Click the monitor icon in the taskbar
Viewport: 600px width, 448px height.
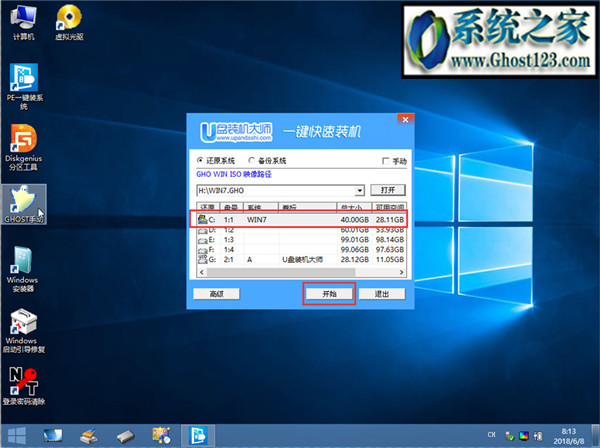[52, 435]
